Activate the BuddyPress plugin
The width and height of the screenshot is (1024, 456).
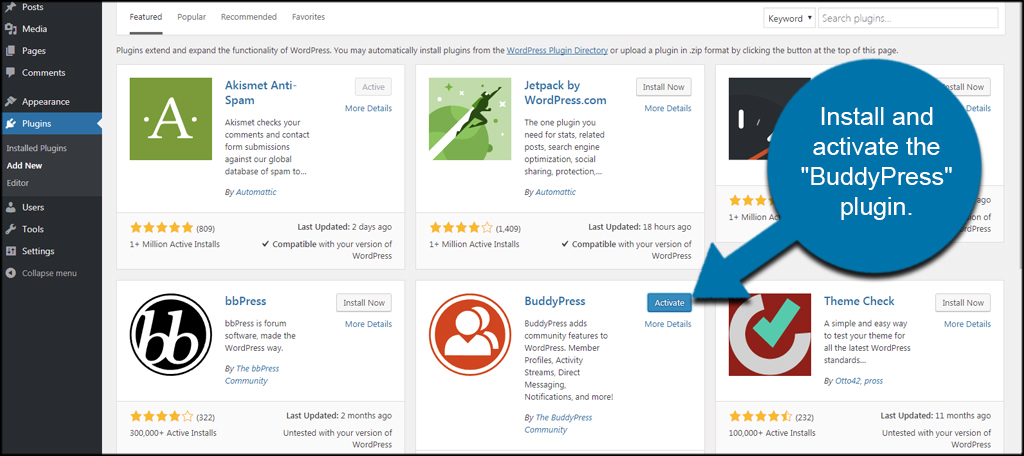669,302
